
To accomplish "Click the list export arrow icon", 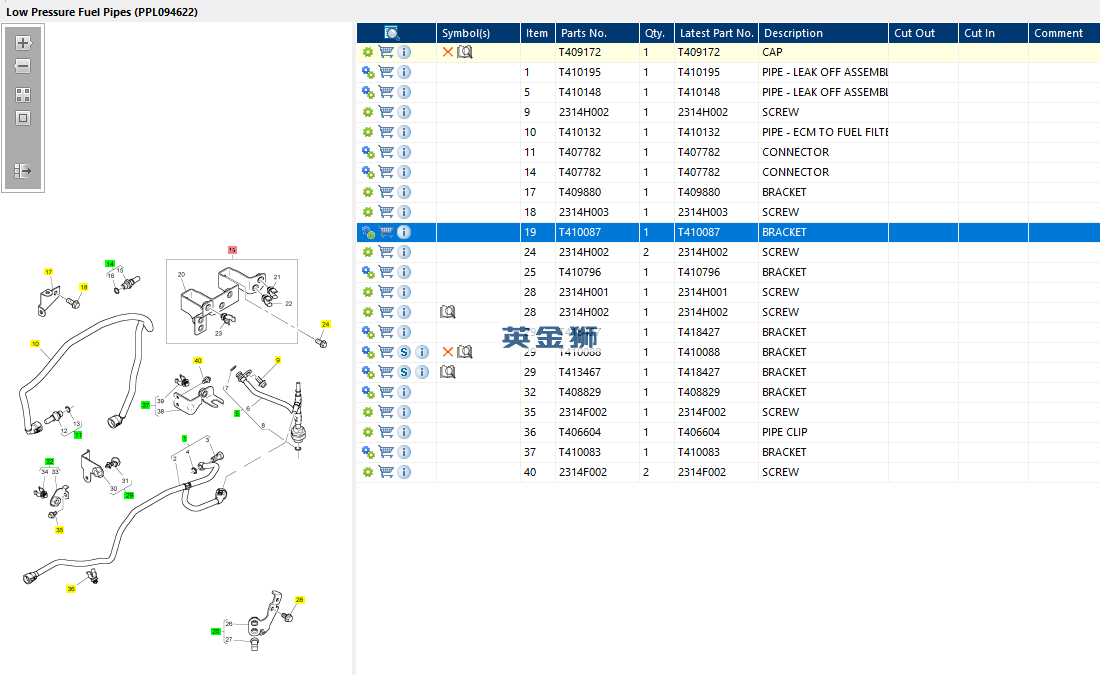I will (23, 171).
